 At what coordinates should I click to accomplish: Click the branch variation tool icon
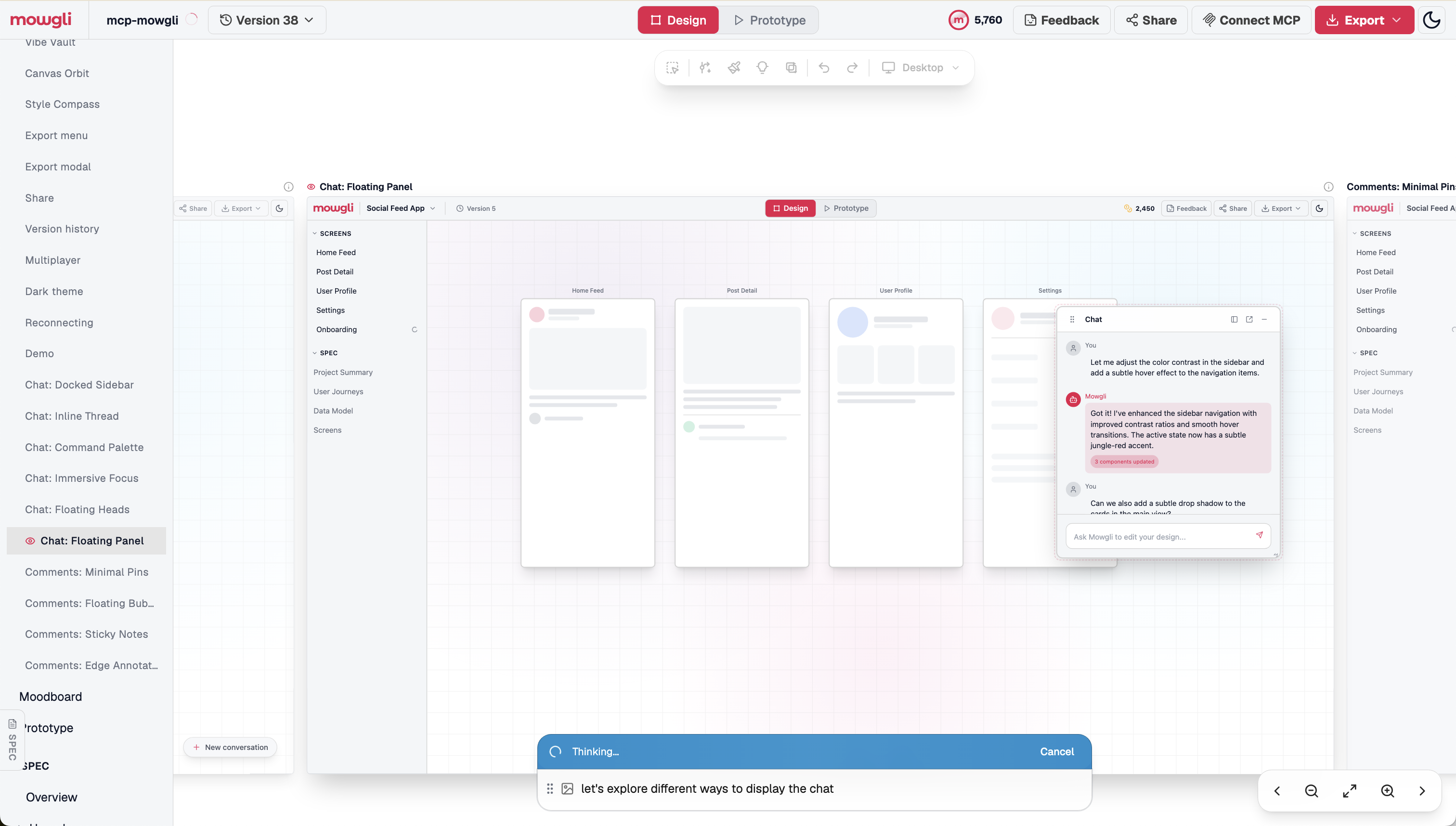click(x=705, y=67)
